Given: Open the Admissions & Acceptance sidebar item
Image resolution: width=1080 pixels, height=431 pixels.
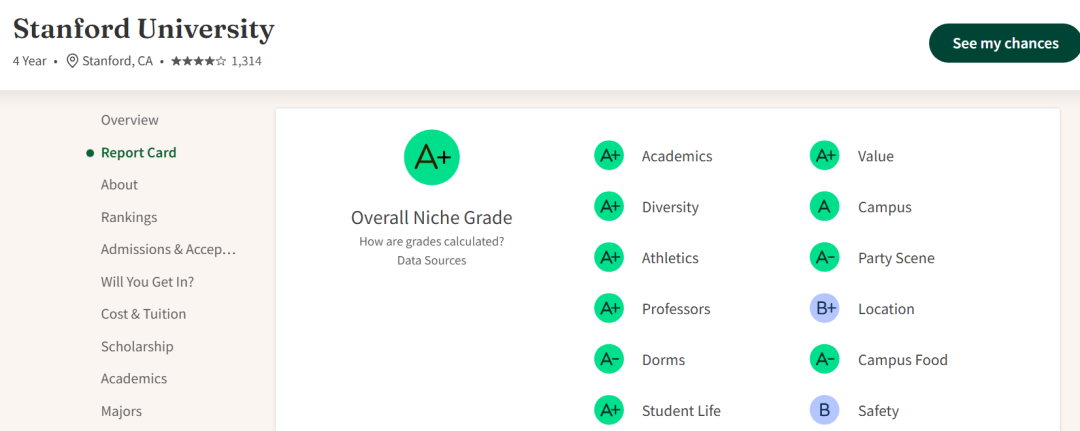Looking at the screenshot, I should [168, 249].
